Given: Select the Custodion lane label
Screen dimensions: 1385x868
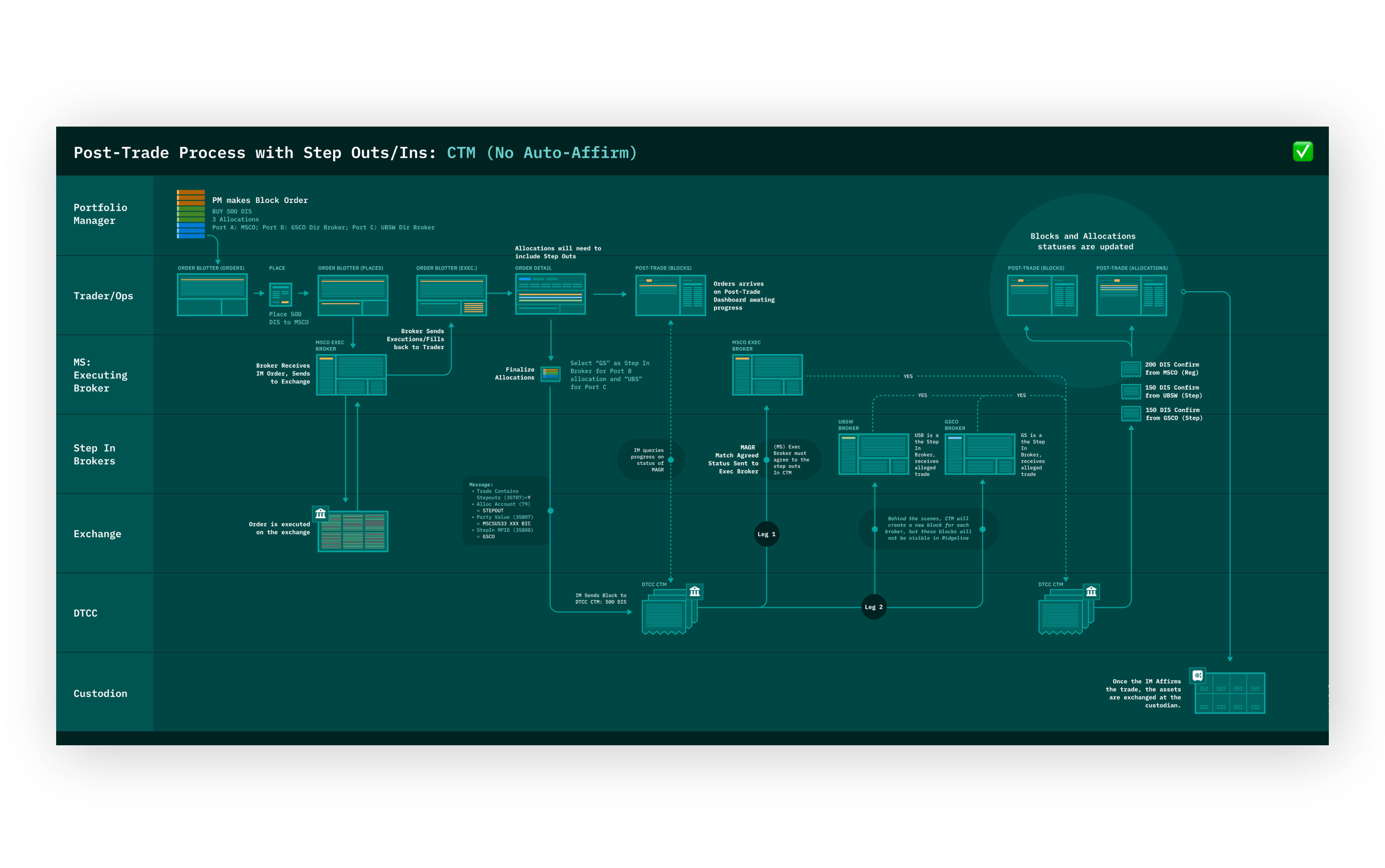Looking at the screenshot, I should (100, 693).
